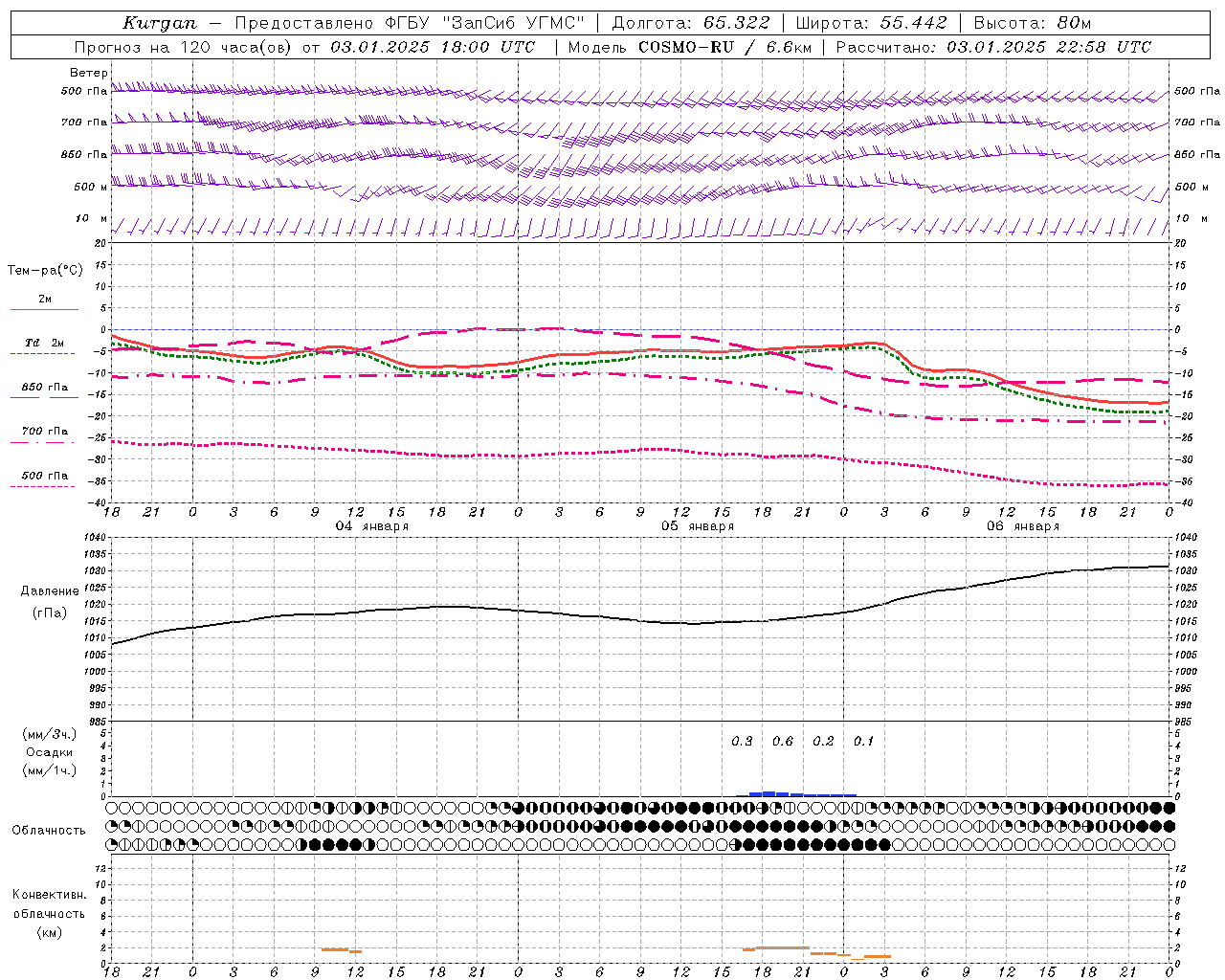
Task: Click the 2м temperature legend entry
Action: (45, 300)
